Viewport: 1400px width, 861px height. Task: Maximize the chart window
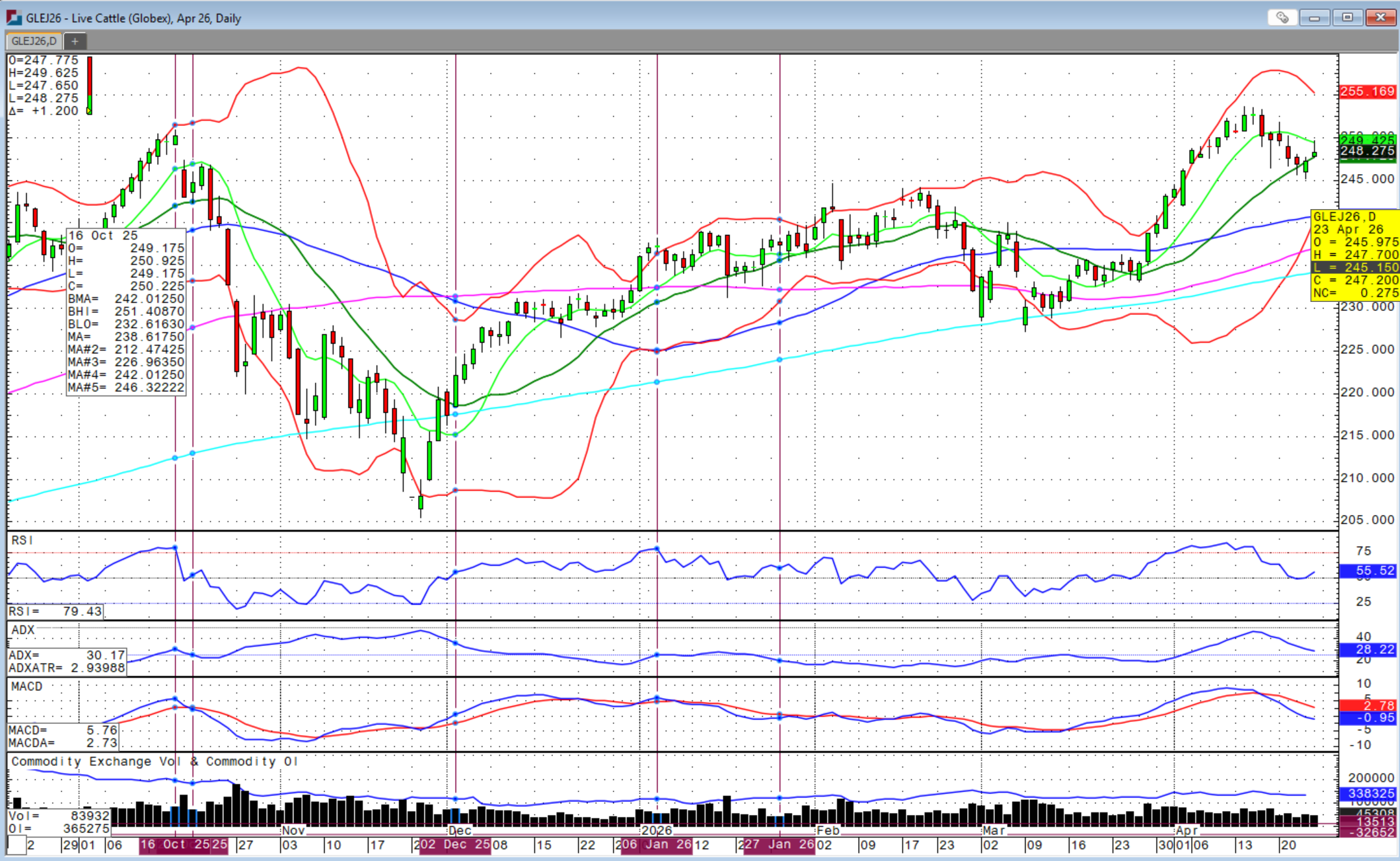[1347, 18]
